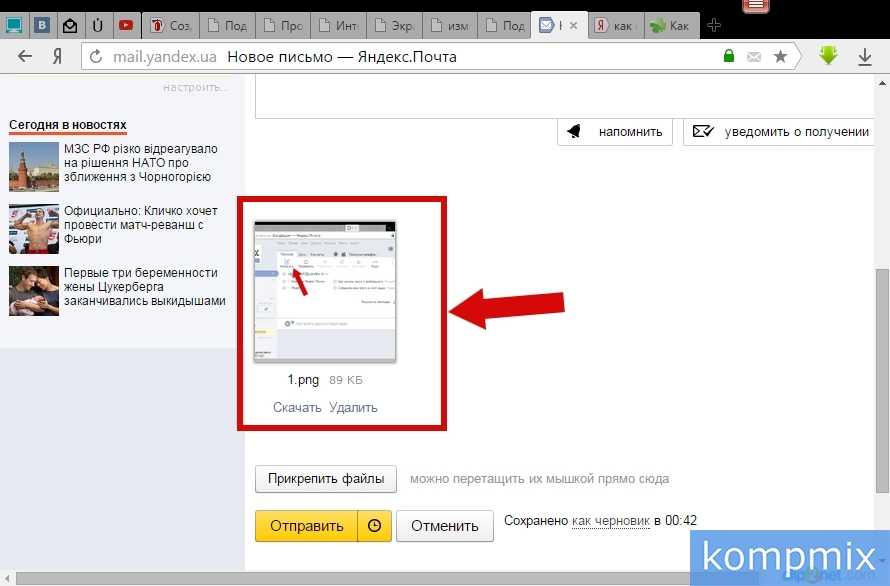Click the bell icon on 'напомнить'

(574, 132)
